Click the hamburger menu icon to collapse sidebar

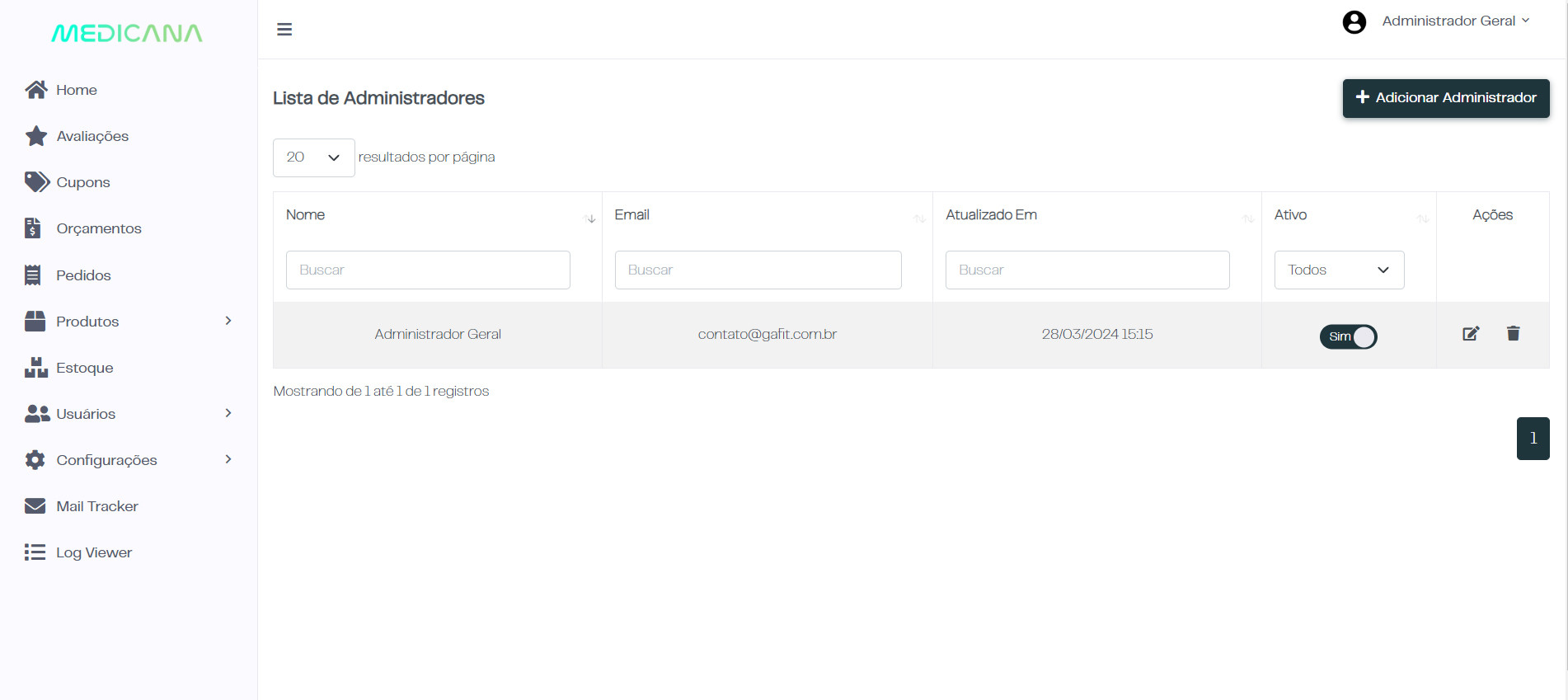(x=284, y=30)
